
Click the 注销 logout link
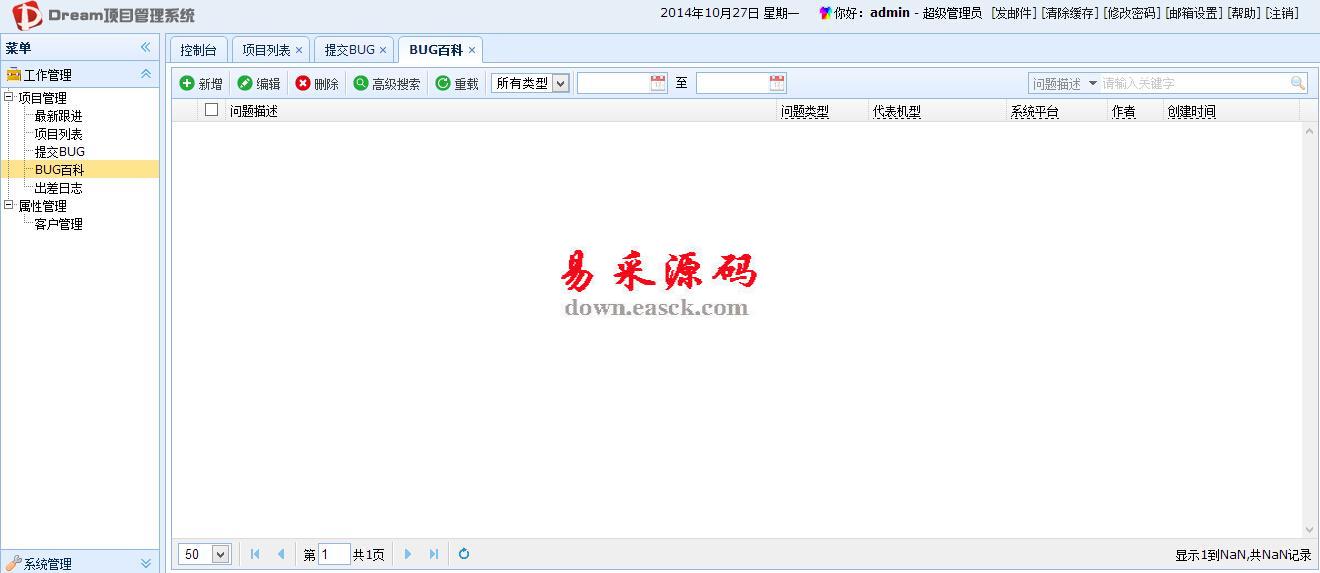coord(1282,13)
